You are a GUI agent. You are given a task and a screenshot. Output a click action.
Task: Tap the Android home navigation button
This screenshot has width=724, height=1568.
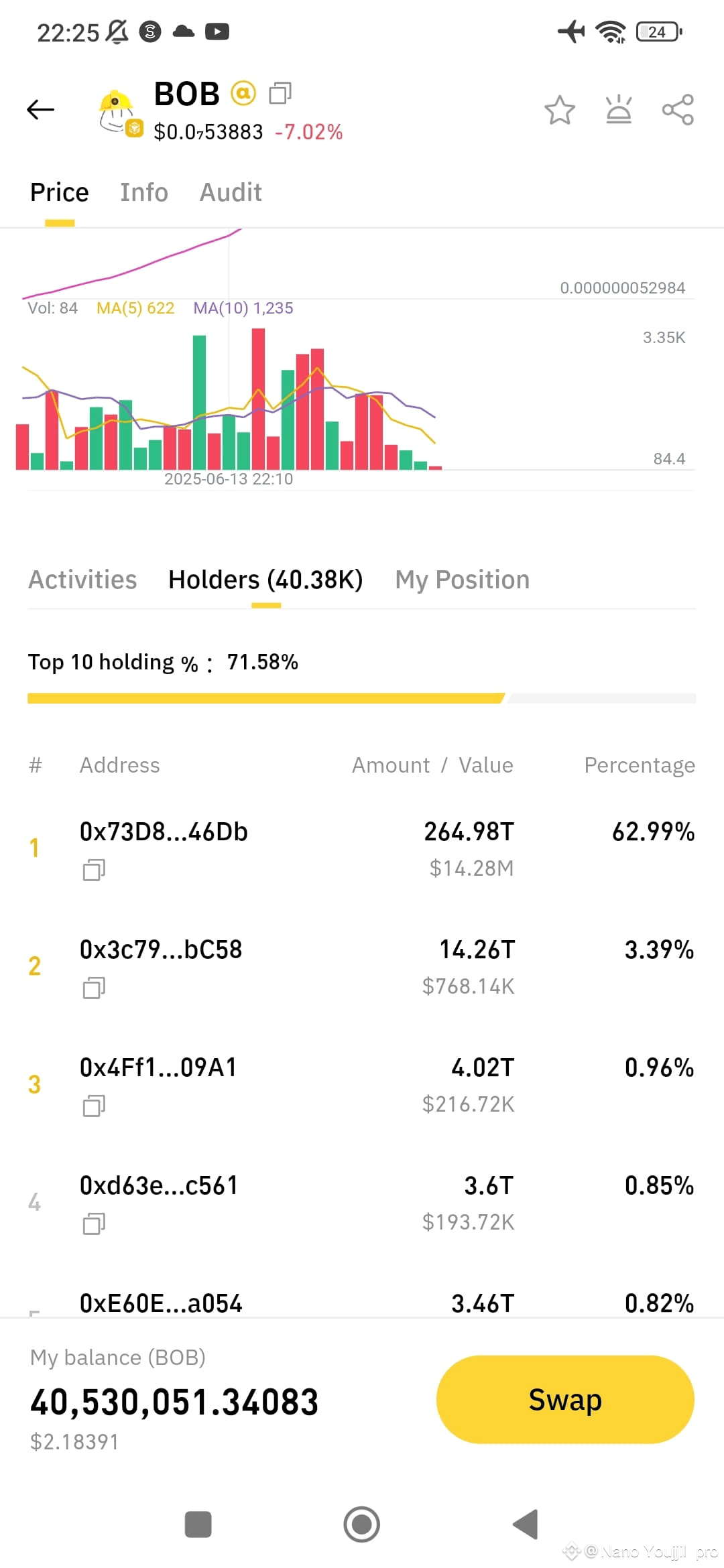(x=362, y=1524)
